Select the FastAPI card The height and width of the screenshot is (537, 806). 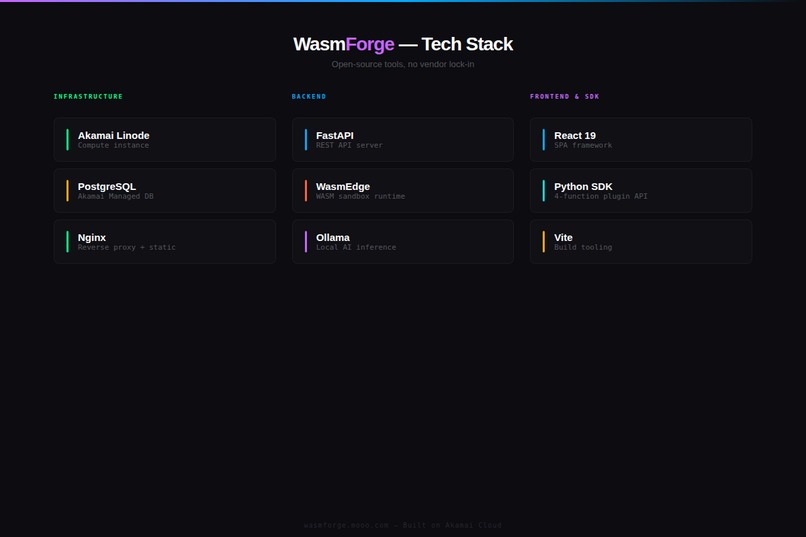[x=402, y=139]
